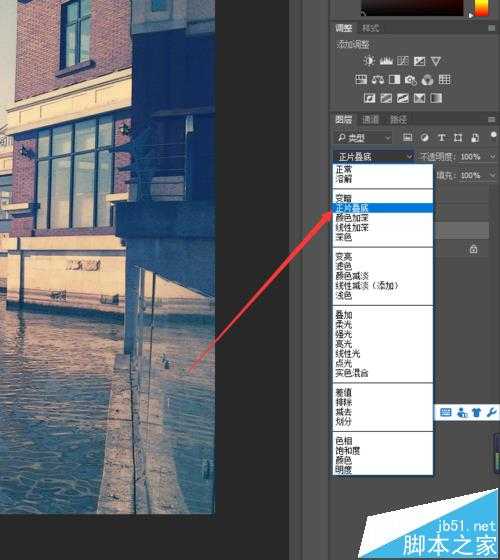The width and height of the screenshot is (500, 560).
Task: Switch to the 通道 tab
Action: pyautogui.click(x=370, y=119)
